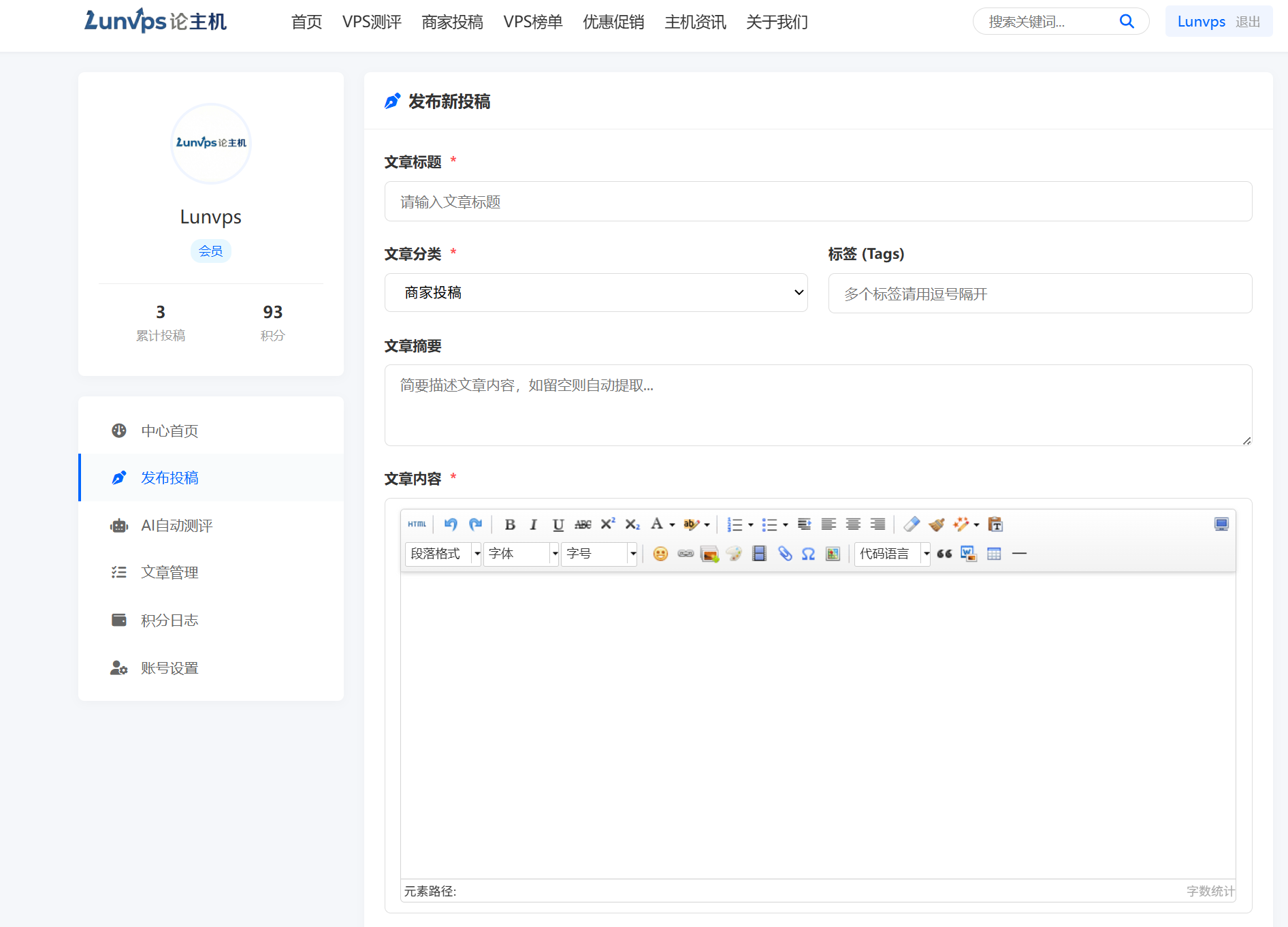Insert an emoticon from the toolbar
The image size is (1288, 927).
pyautogui.click(x=660, y=554)
